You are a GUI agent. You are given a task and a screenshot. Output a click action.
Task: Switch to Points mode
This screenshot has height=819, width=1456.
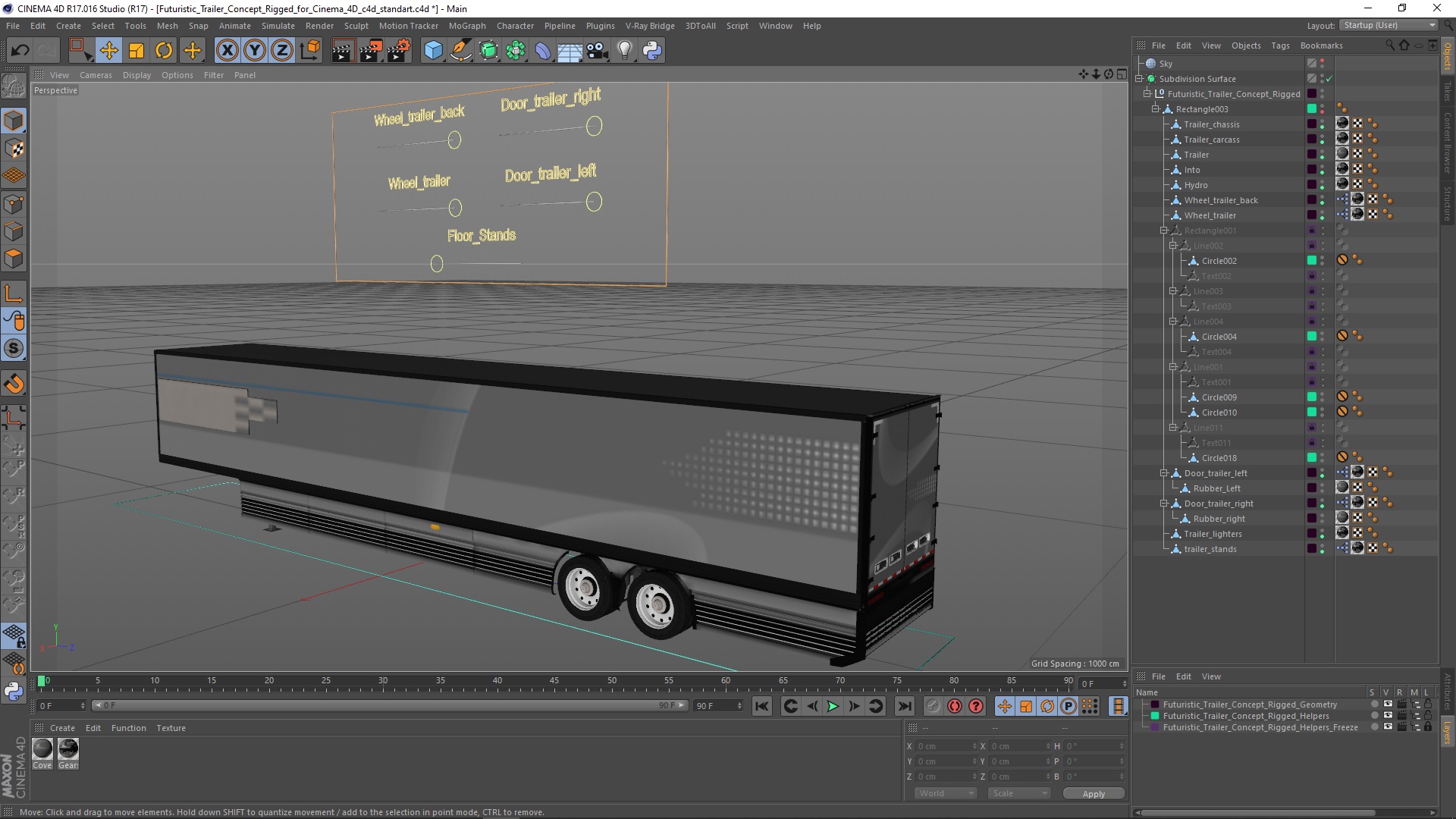(x=14, y=204)
